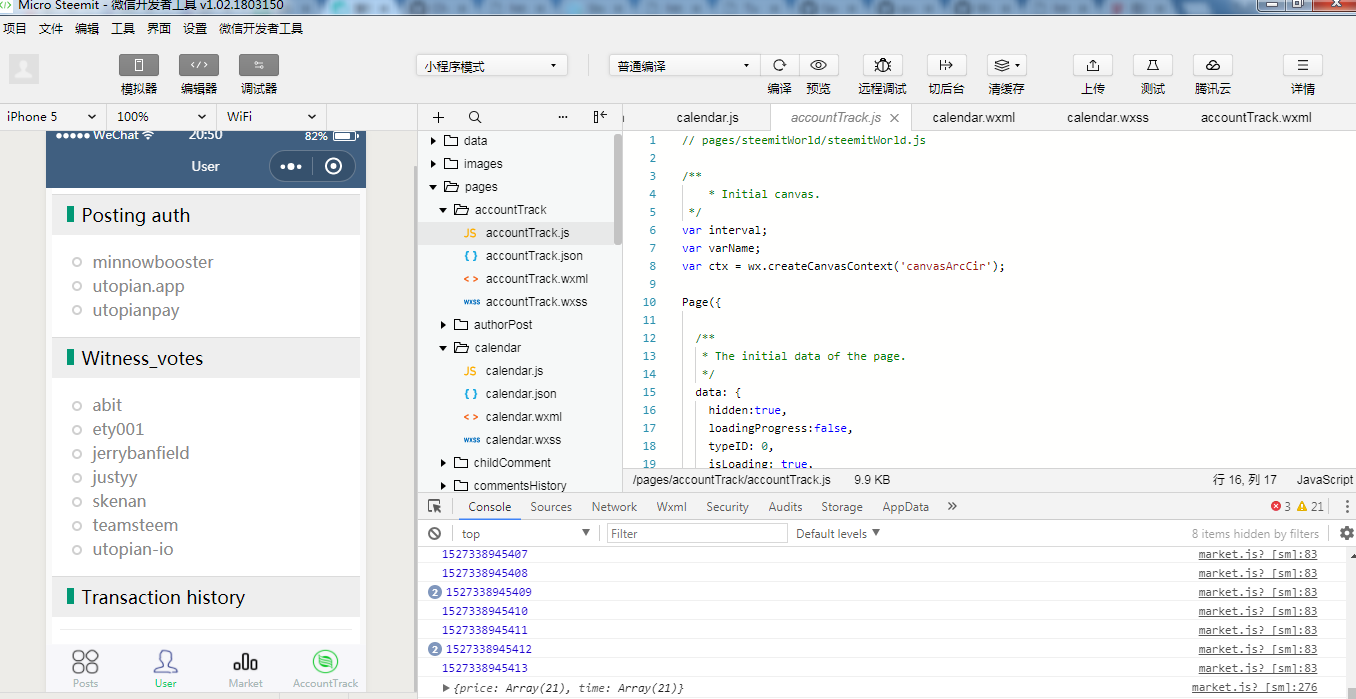Open calendar.wxss in the file tree
1356x699 pixels.
(x=523, y=440)
